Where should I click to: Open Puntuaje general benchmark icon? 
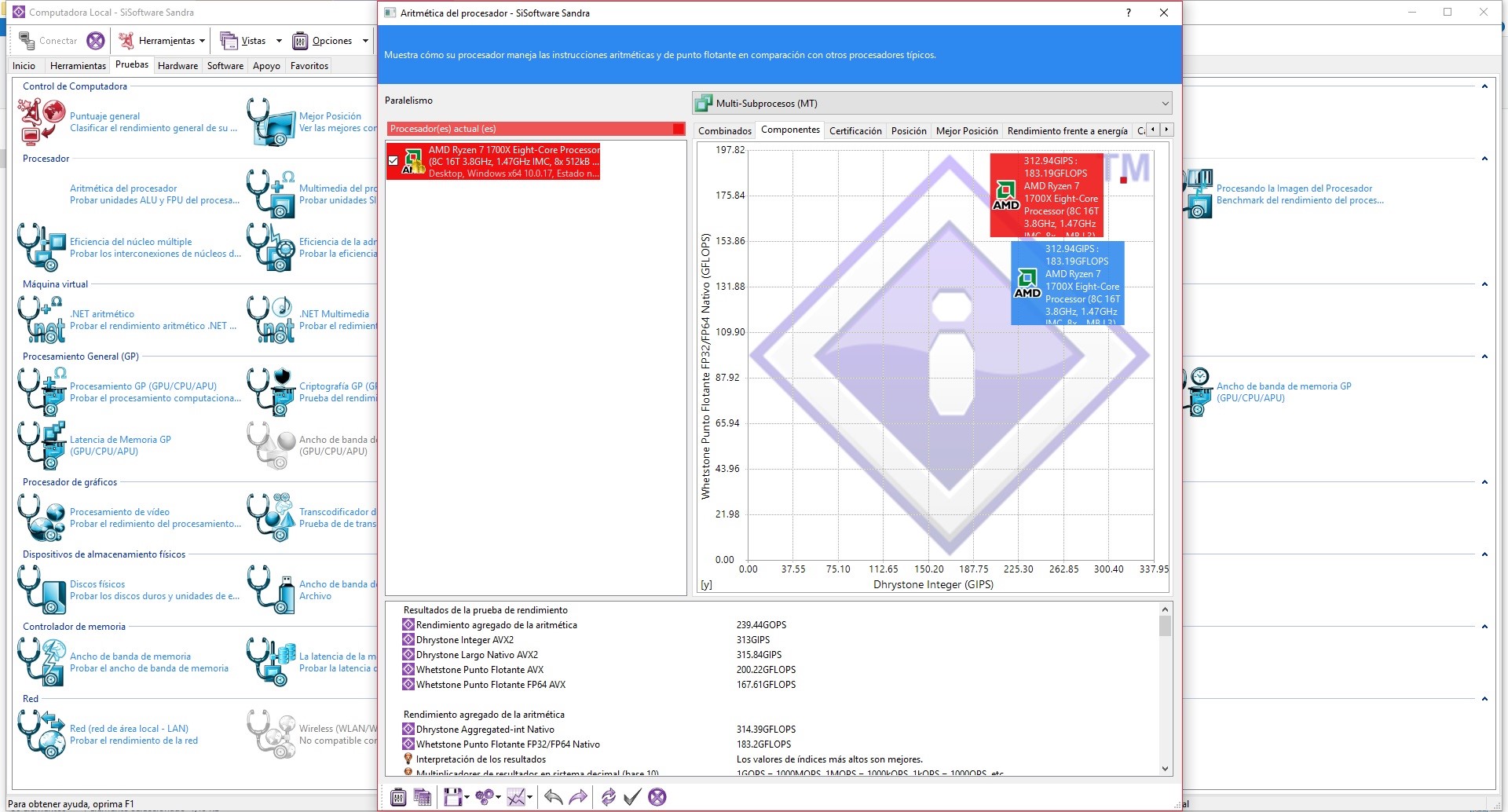pyautogui.click(x=42, y=122)
